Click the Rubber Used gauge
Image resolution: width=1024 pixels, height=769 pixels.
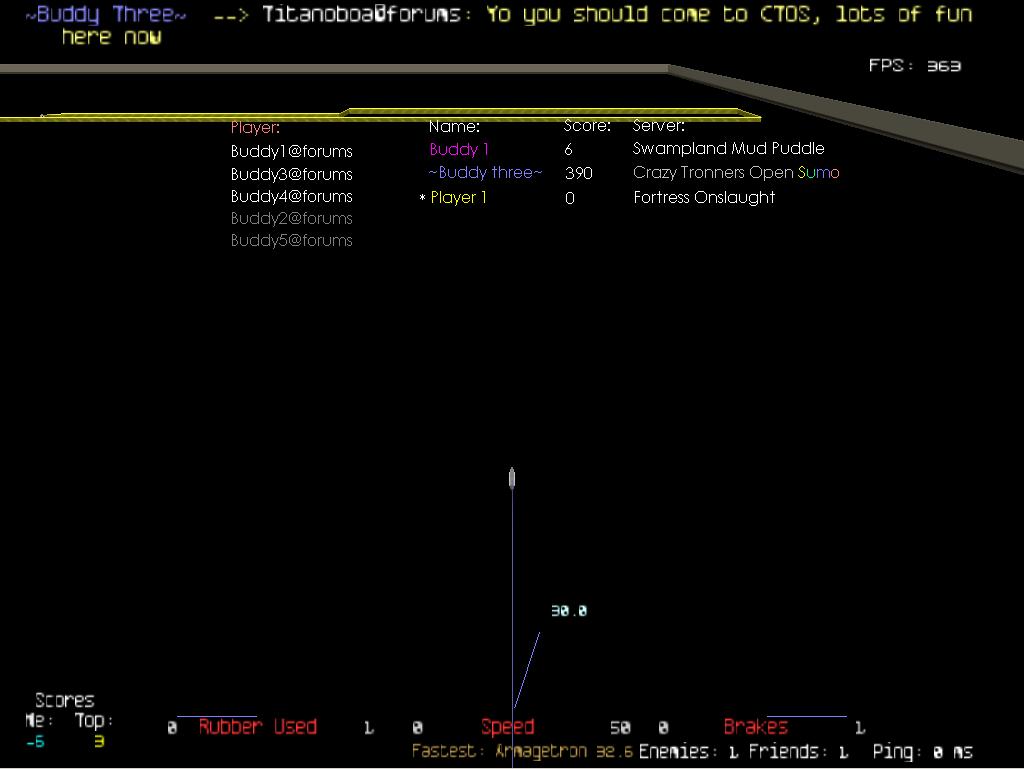[x=257, y=727]
